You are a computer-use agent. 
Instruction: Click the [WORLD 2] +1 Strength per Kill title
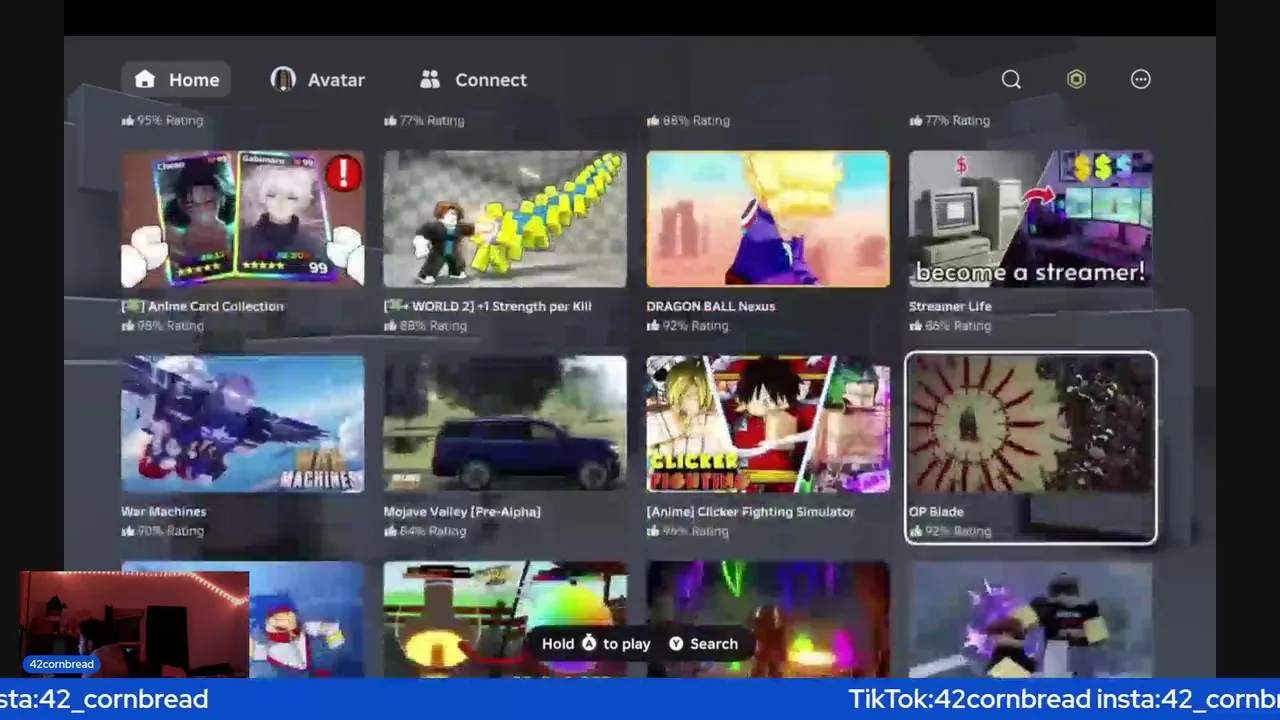coord(488,306)
